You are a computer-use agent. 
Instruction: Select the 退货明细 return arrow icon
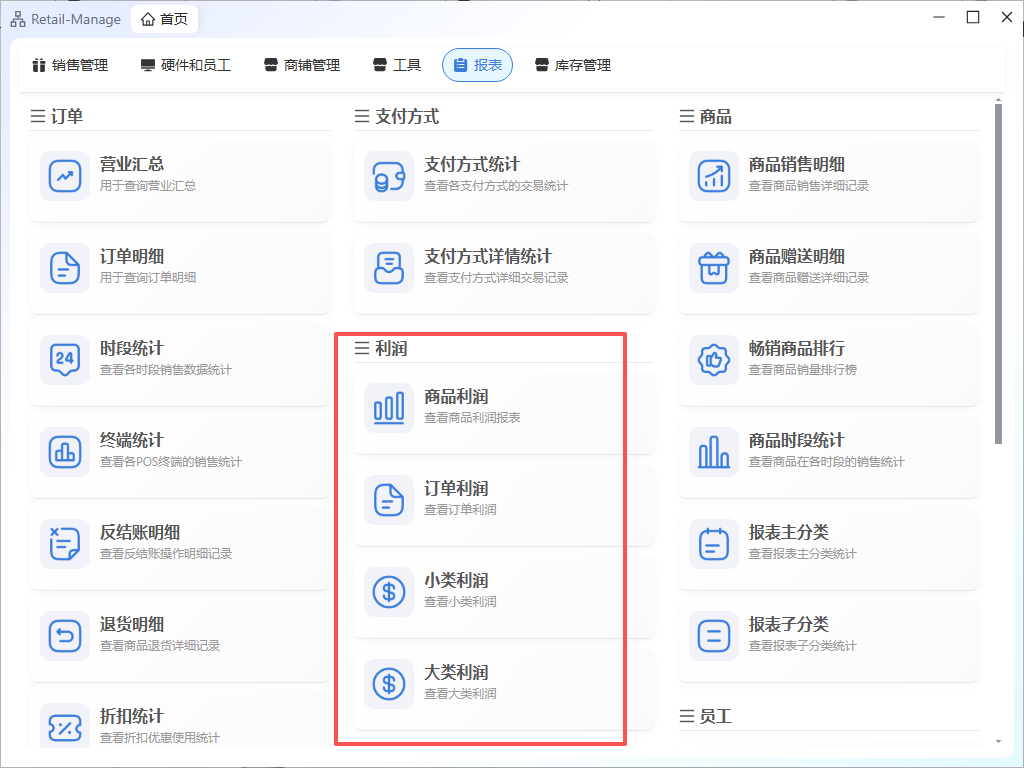(65, 636)
